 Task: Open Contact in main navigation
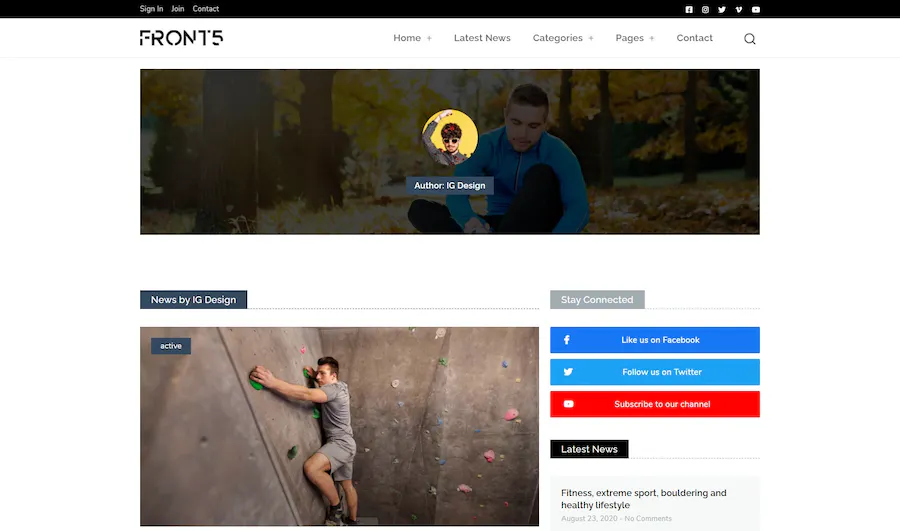coord(695,38)
